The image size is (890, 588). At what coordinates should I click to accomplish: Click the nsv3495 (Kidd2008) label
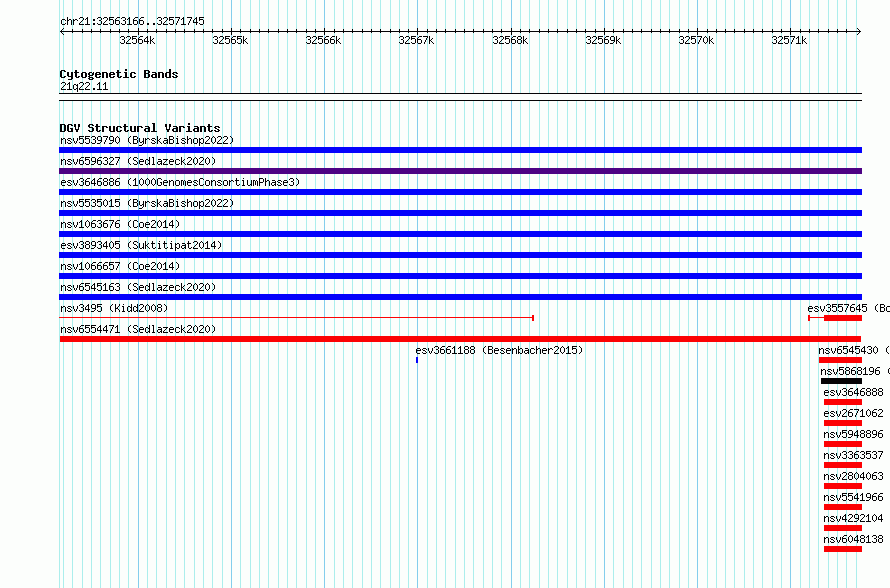click(x=114, y=308)
